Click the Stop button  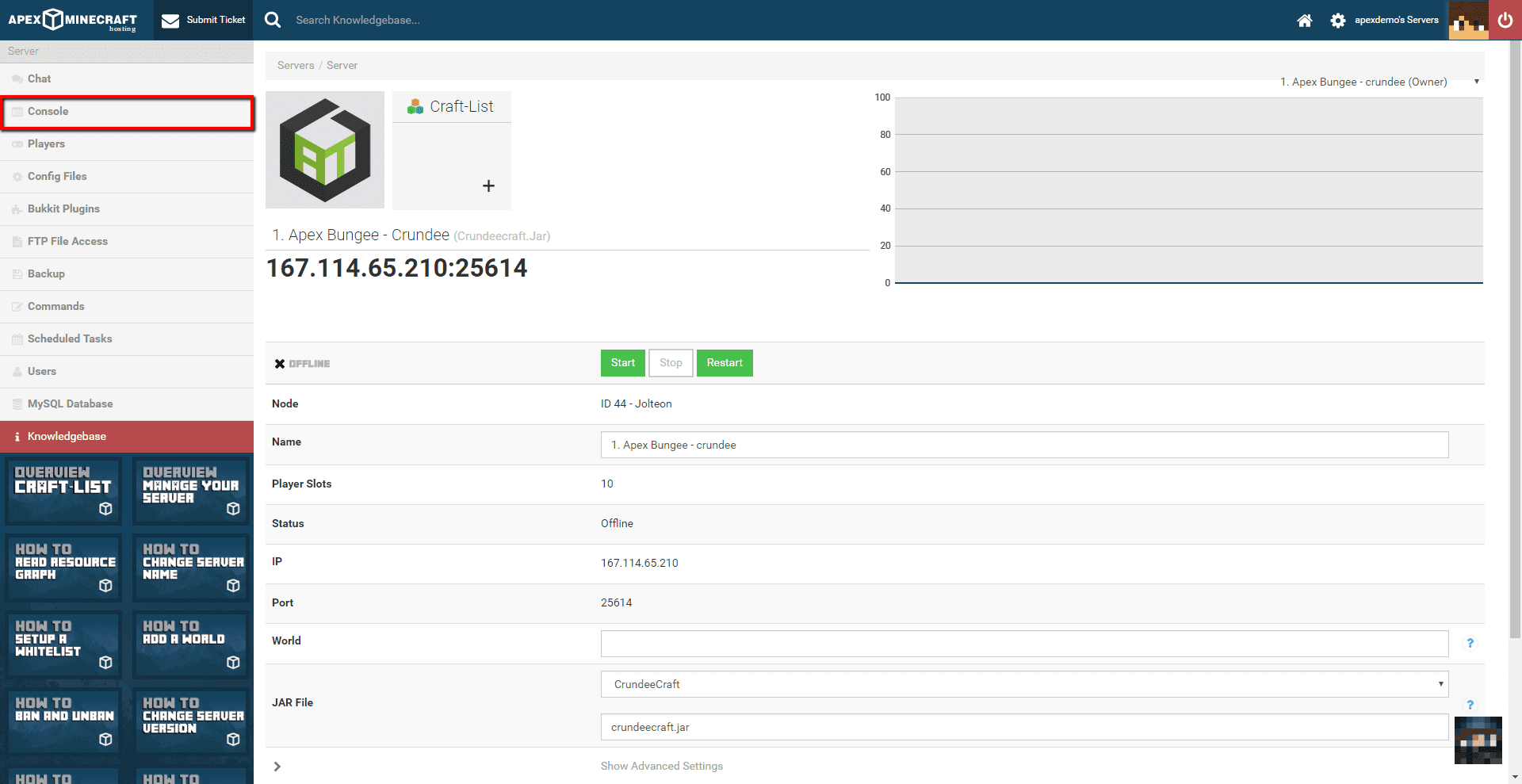coord(671,363)
